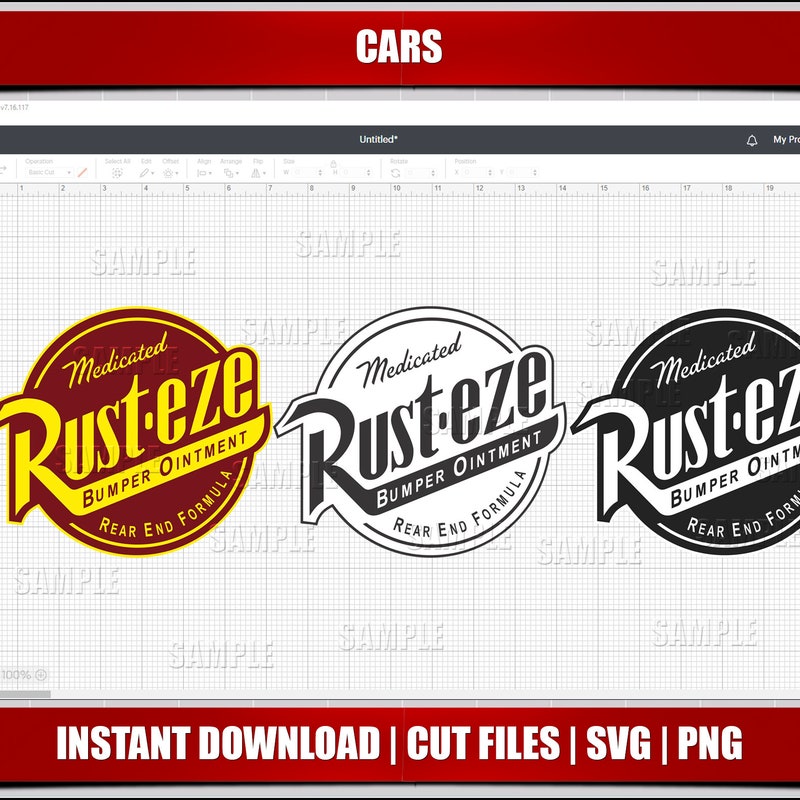The image size is (800, 800).
Task: Click the Rotate value stepper arrow
Action: click(x=433, y=172)
